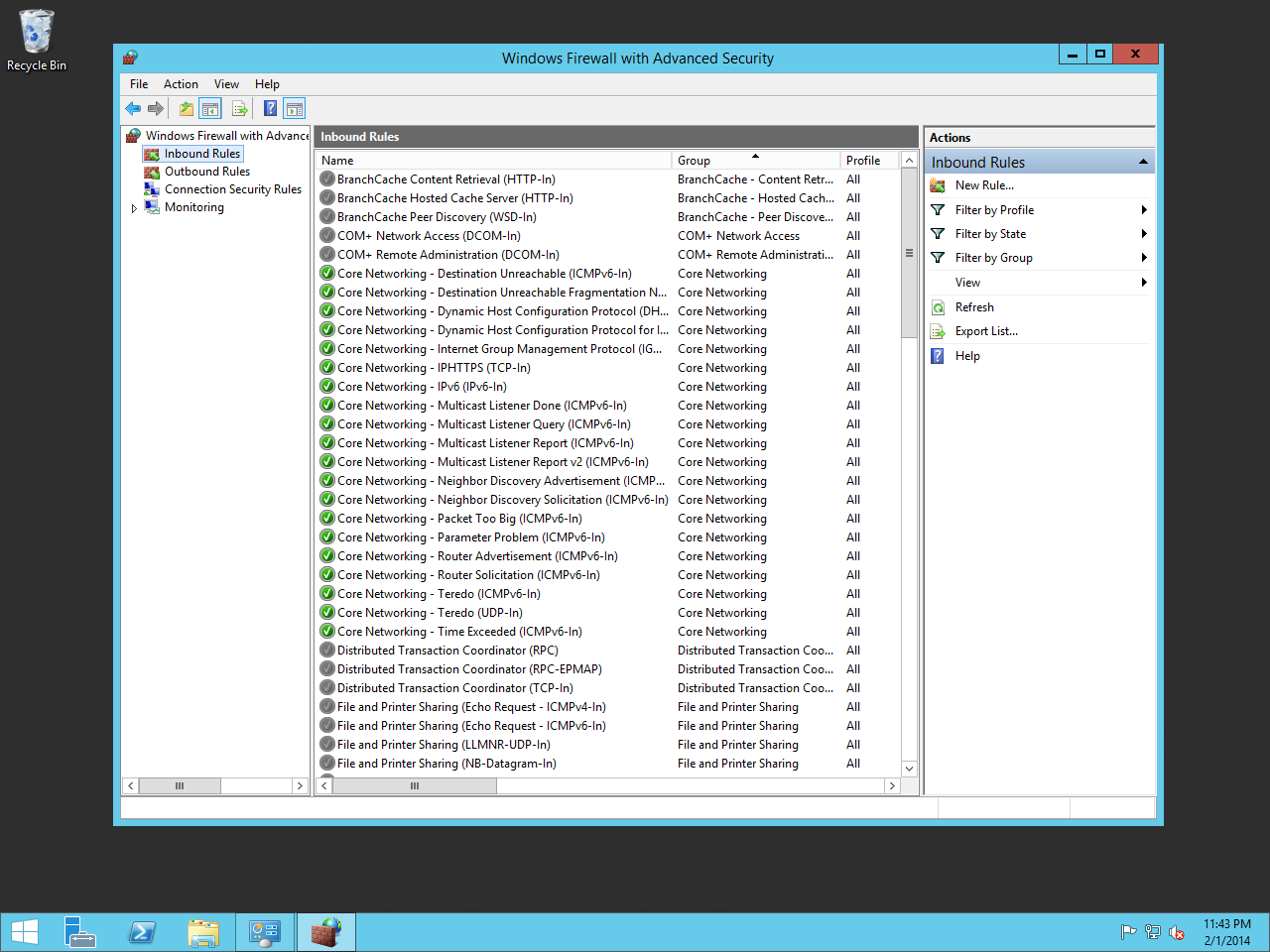Open Server Manager from the taskbar
This screenshot has width=1270, height=952.
[80, 932]
